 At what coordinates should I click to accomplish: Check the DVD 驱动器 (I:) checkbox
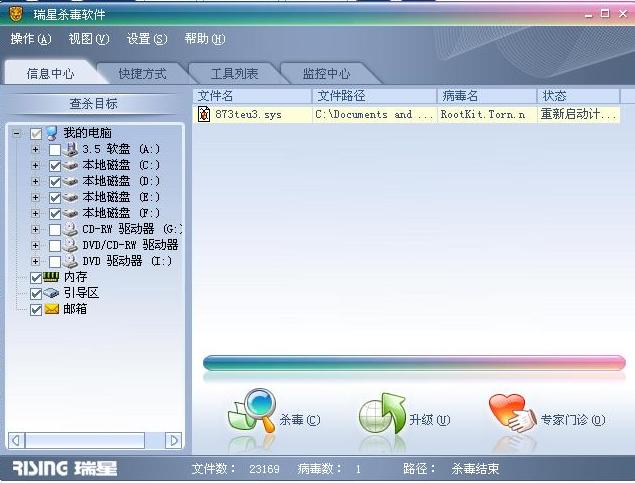(55, 262)
